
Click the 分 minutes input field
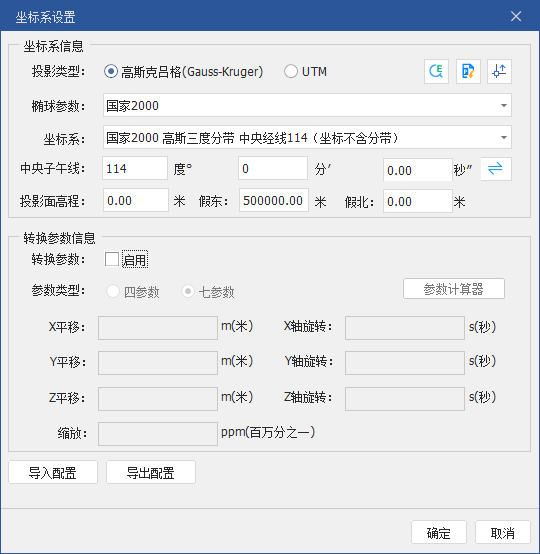click(273, 168)
